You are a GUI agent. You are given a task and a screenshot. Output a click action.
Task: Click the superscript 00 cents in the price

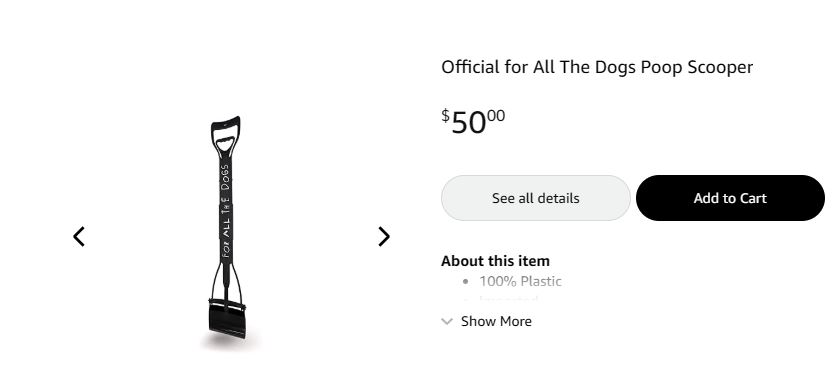[496, 116]
